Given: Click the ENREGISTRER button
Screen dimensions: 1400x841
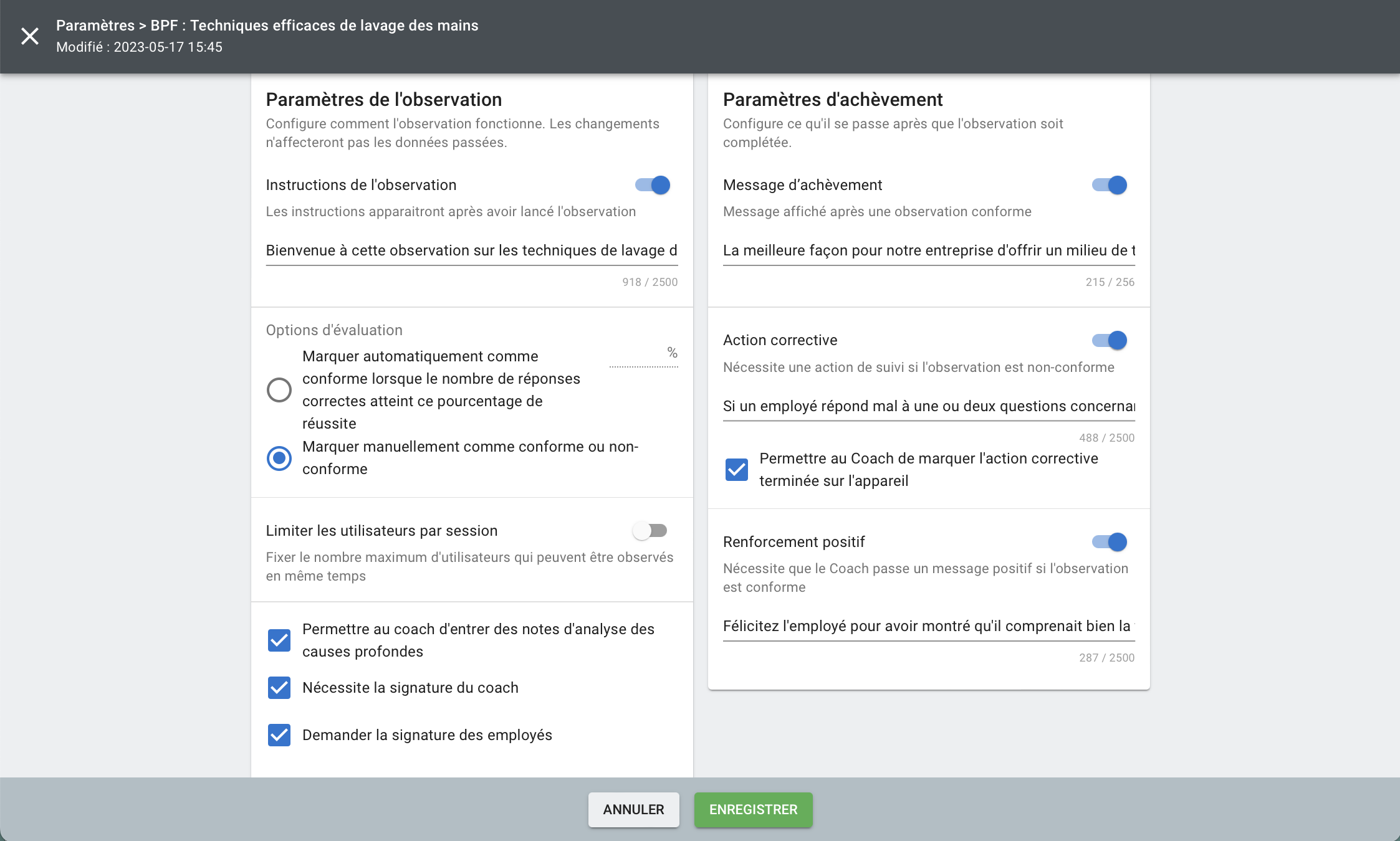Looking at the screenshot, I should pyautogui.click(x=753, y=810).
